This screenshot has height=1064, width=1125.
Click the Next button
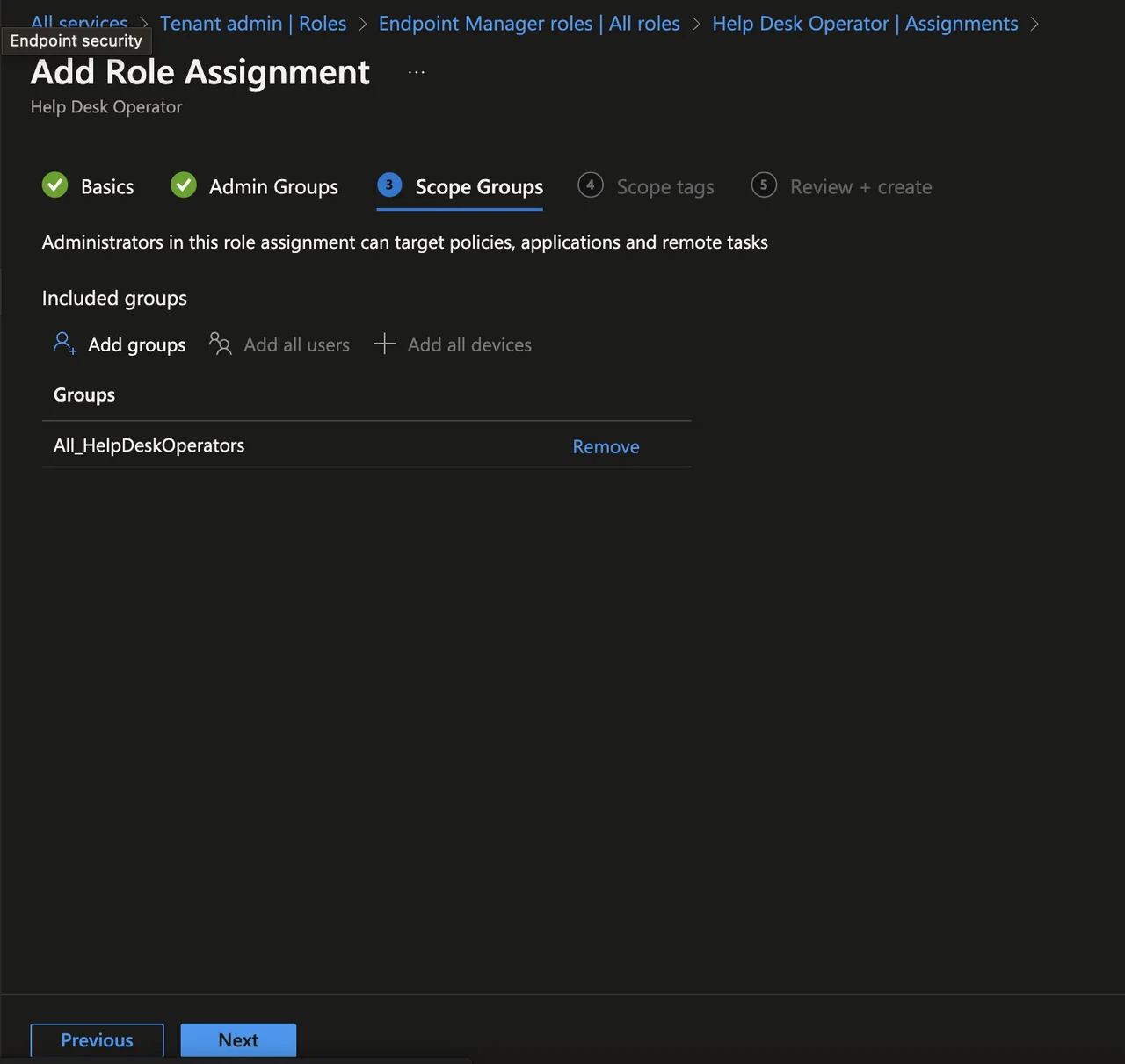coord(238,1040)
